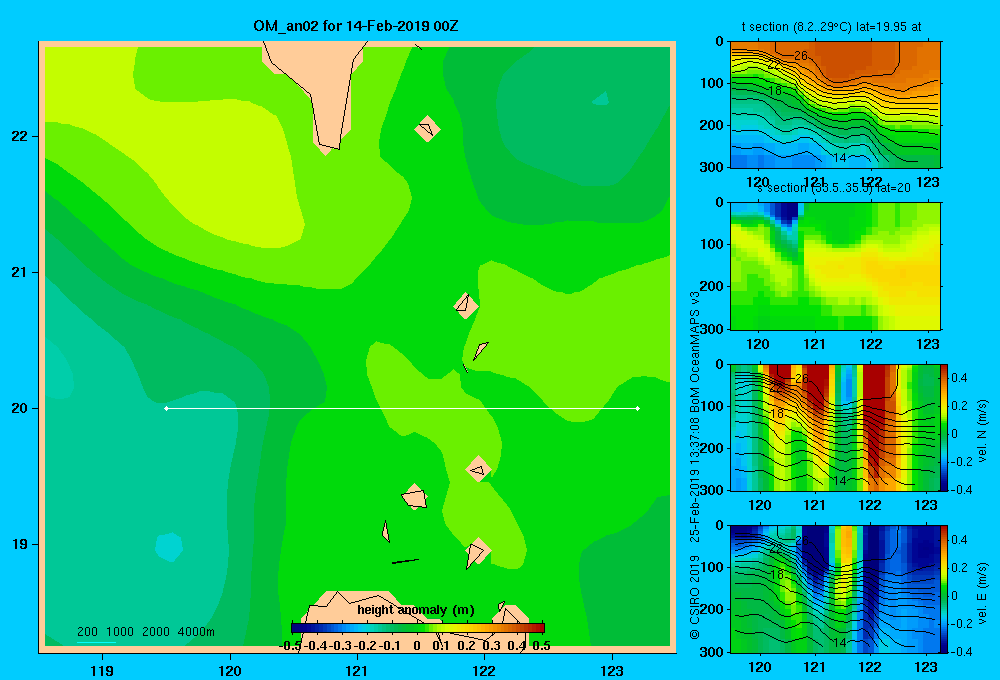
Task: Click longitude '121' under the salinity section
Action: (x=814, y=344)
